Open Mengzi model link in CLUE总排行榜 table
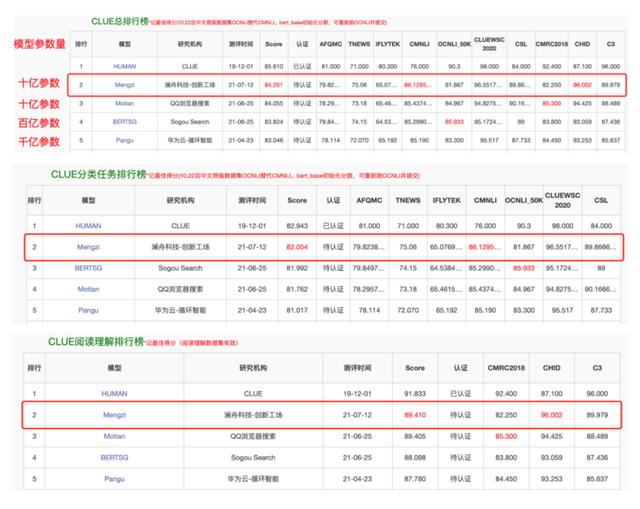Viewport: 640px width, 509px height. (x=124, y=85)
